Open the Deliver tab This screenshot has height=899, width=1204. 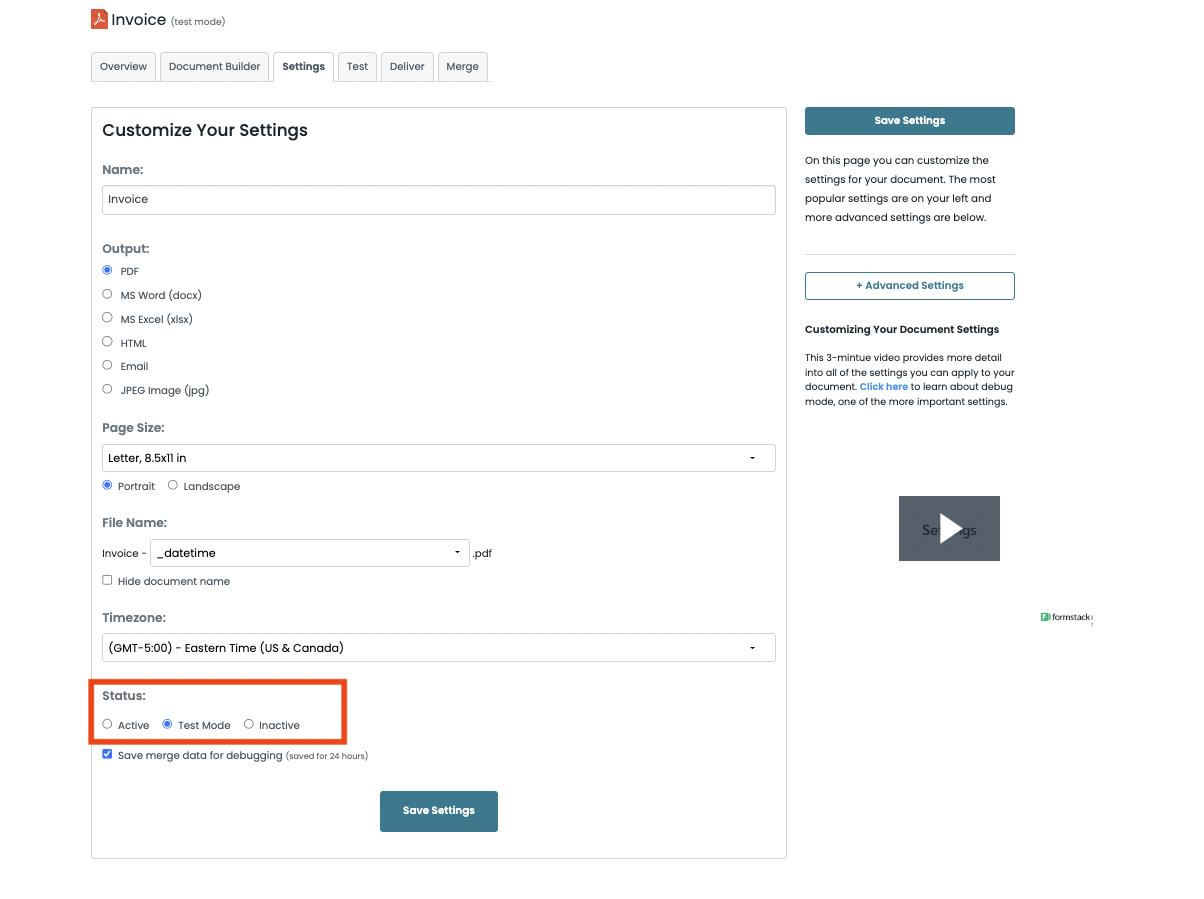click(407, 67)
